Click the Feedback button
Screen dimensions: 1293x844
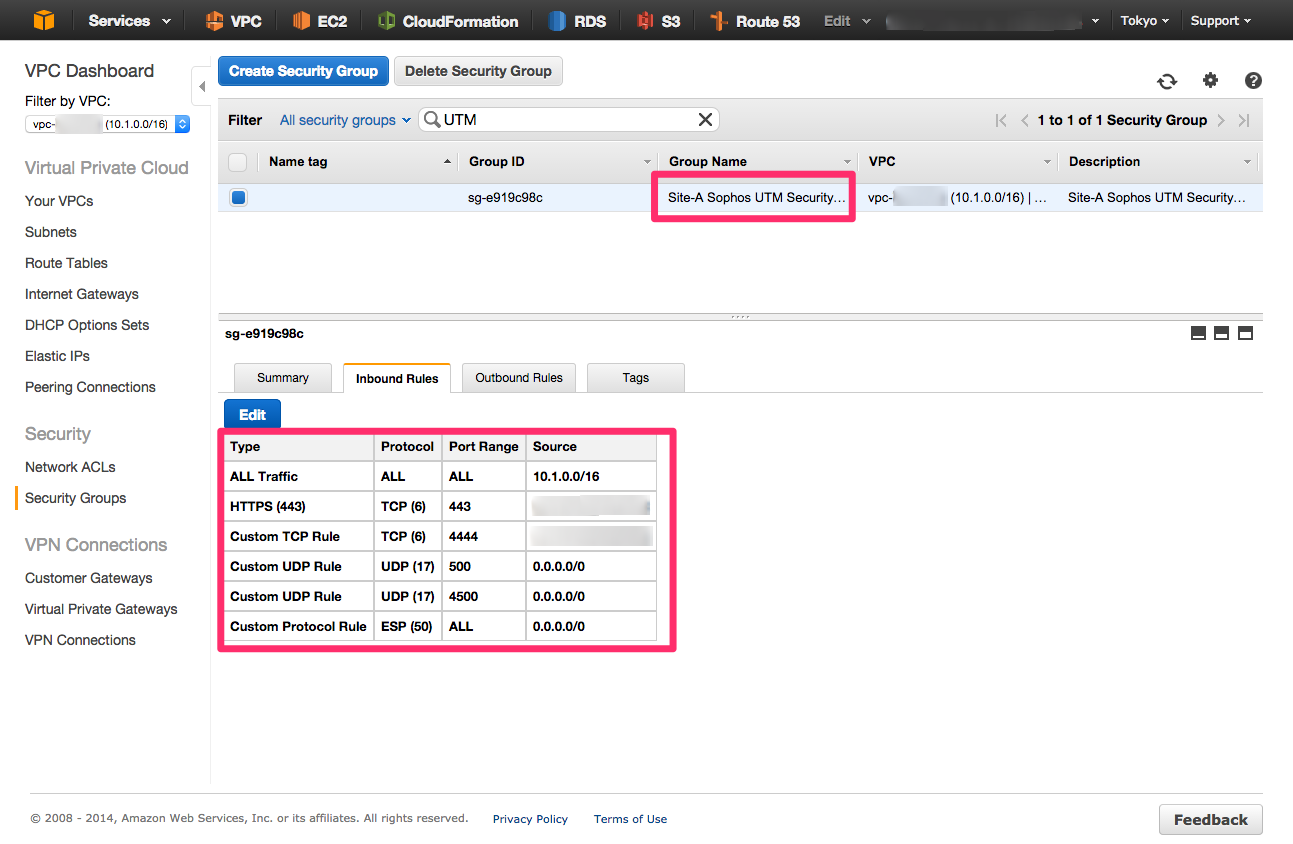[x=1211, y=819]
